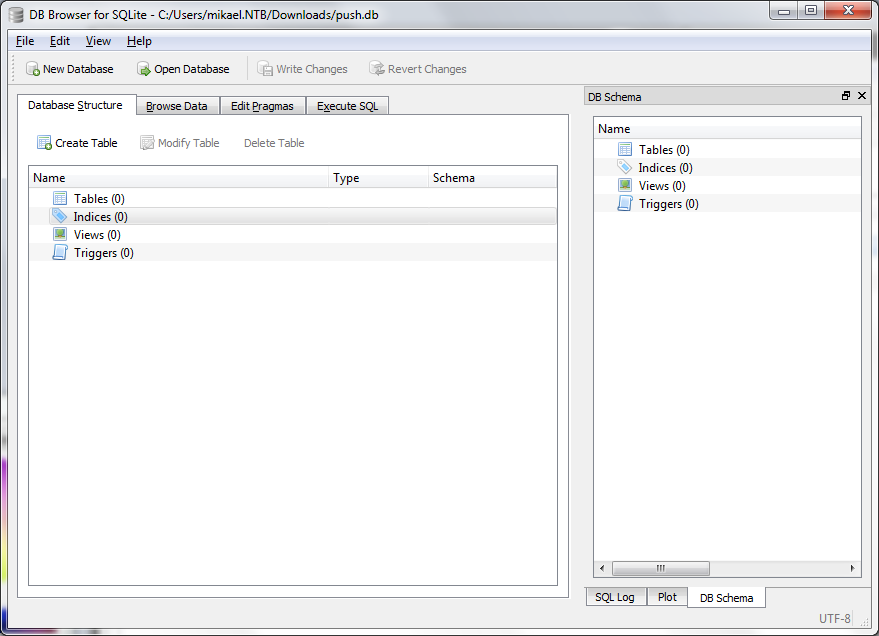Click the Triggers icon in DB Schema panel
Viewport: 879px width, 636px height.
click(625, 203)
